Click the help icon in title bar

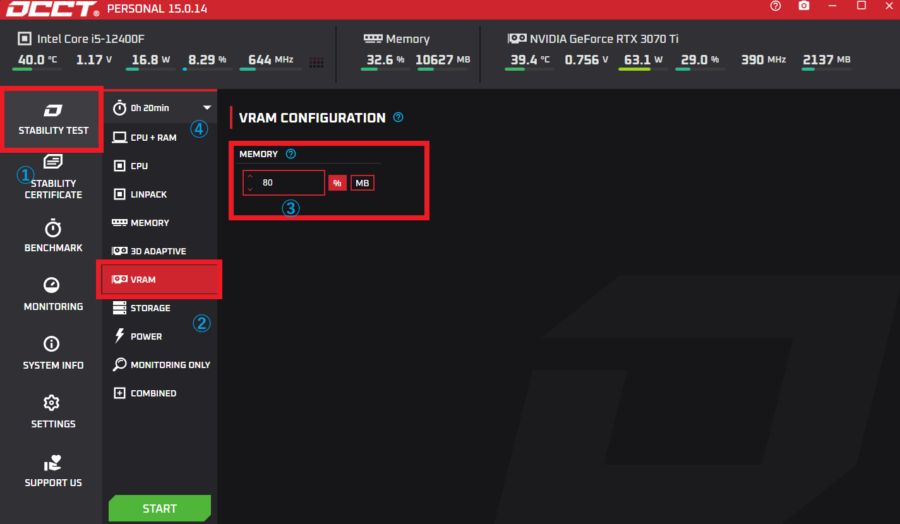[x=776, y=6]
